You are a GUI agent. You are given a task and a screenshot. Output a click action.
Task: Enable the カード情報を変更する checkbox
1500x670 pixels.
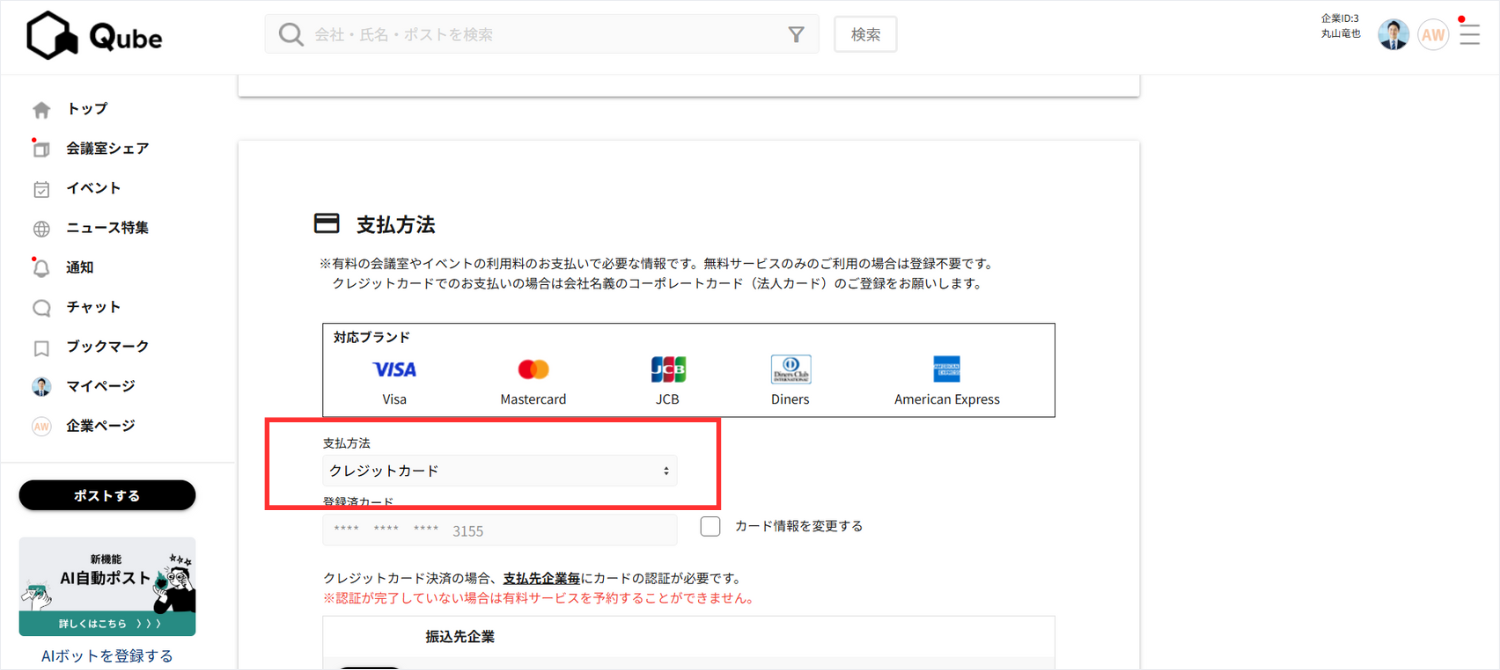(710, 526)
